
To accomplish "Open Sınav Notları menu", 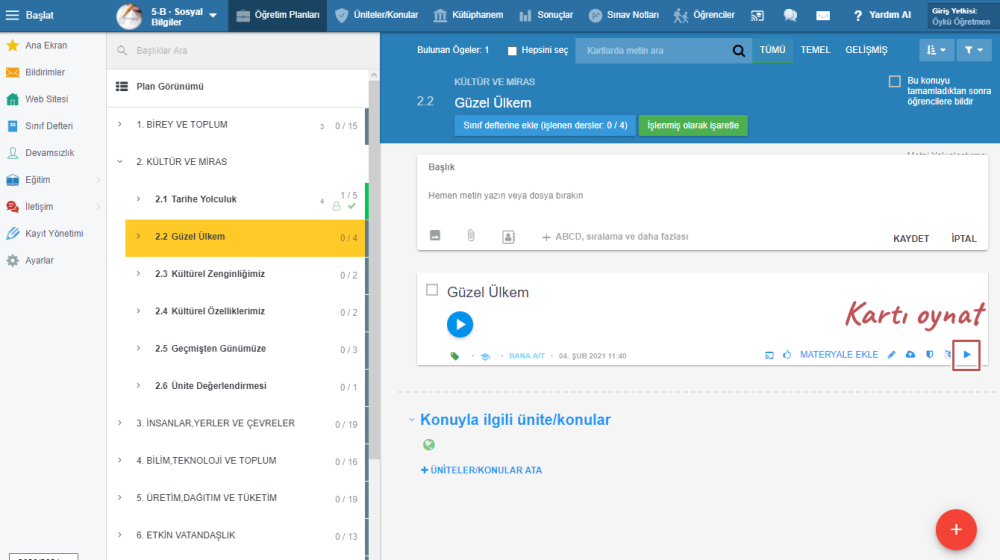I will 624,15.
